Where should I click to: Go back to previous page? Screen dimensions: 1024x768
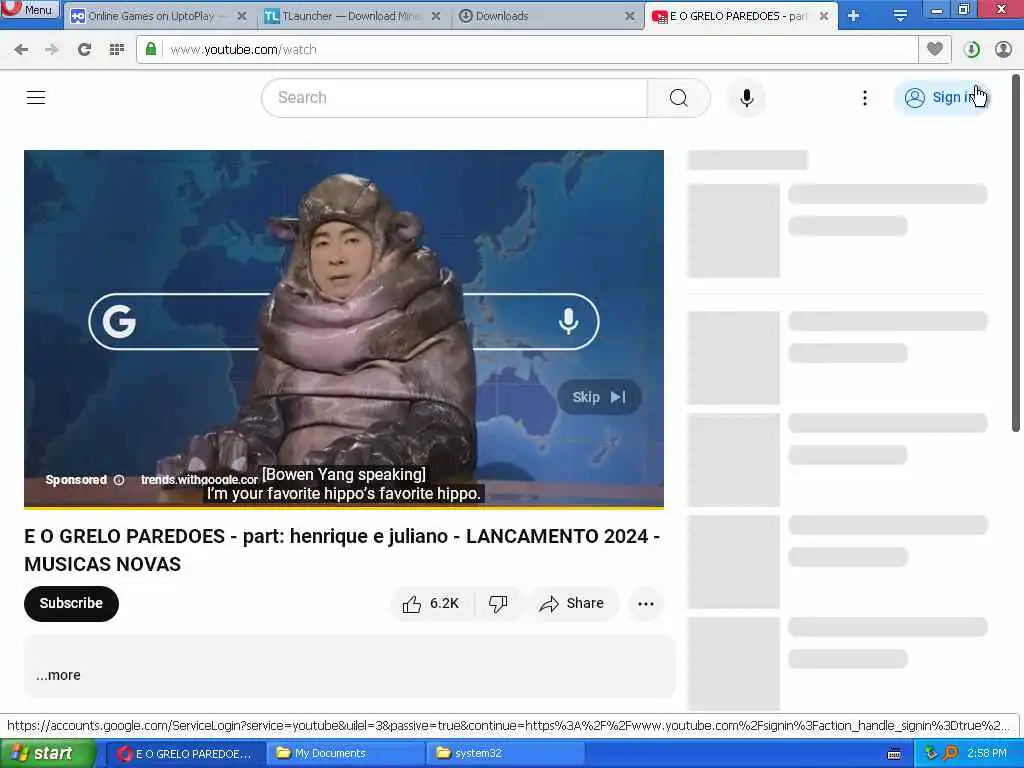coord(21,49)
